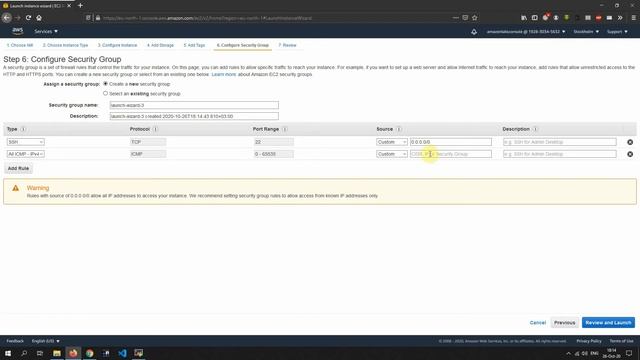Go to step 4 Add Storage
Image resolution: width=640 pixels, height=360 pixels.
160,45
